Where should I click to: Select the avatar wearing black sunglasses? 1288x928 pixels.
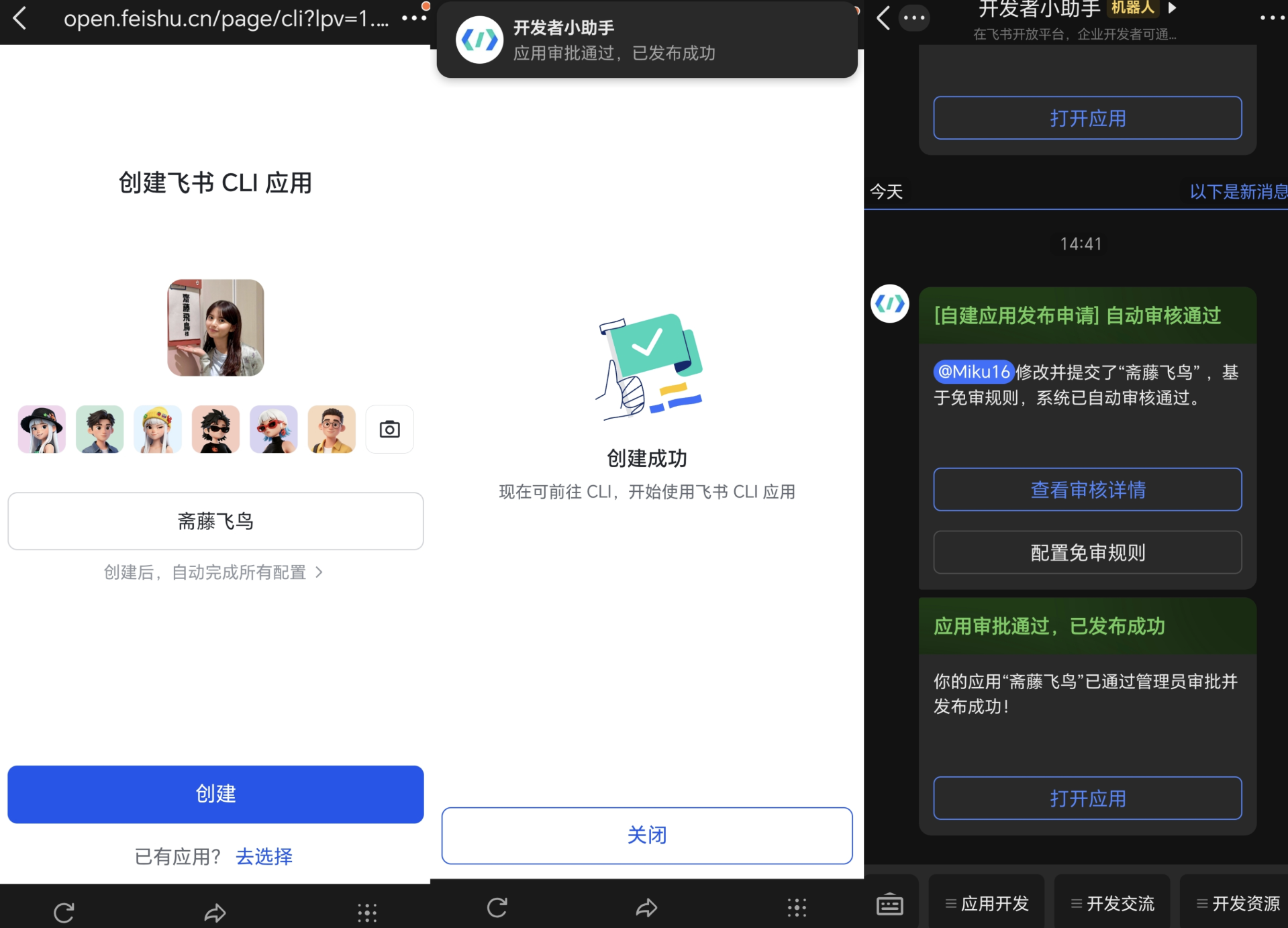click(x=215, y=429)
